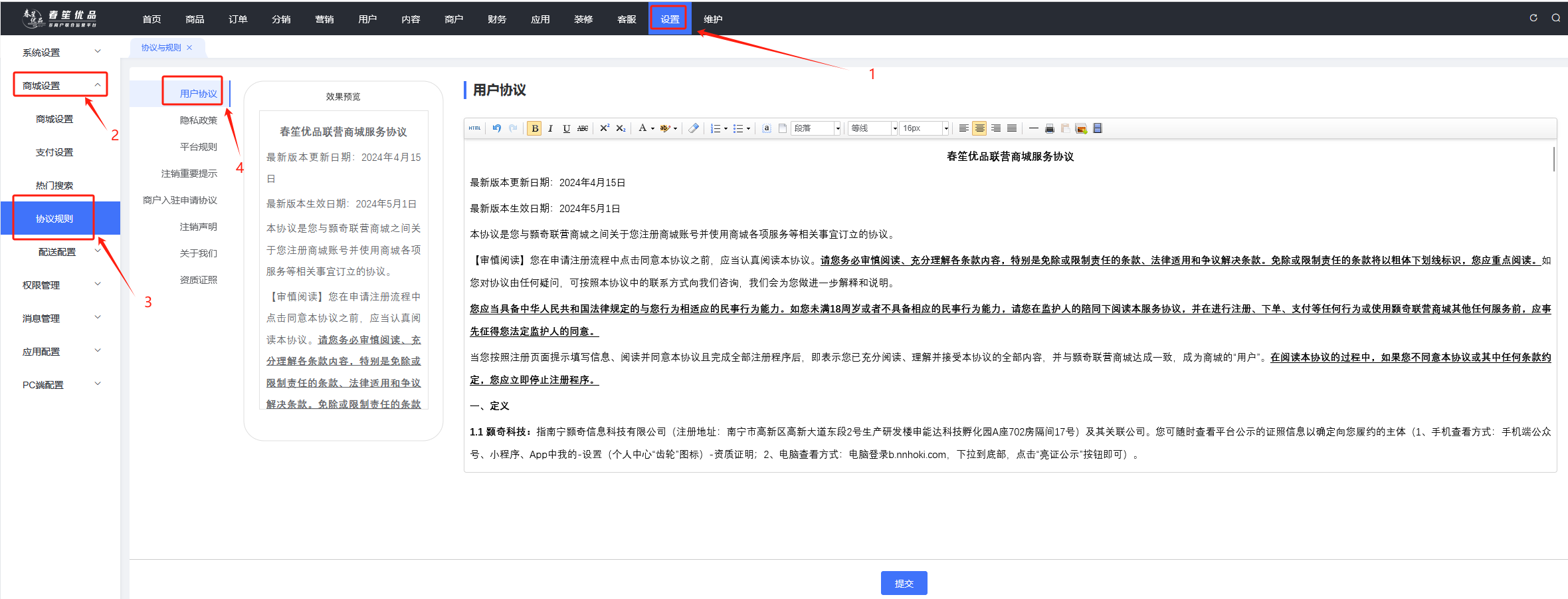The width and height of the screenshot is (1568, 599).
Task: Open the 营销 top menu
Action: pyautogui.click(x=324, y=19)
